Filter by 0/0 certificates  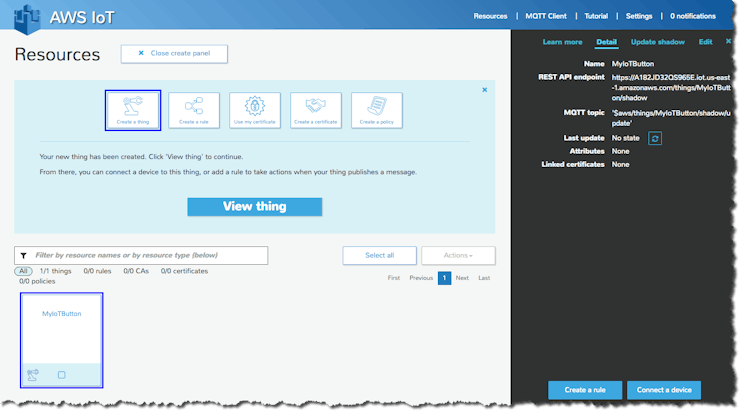[x=184, y=271]
